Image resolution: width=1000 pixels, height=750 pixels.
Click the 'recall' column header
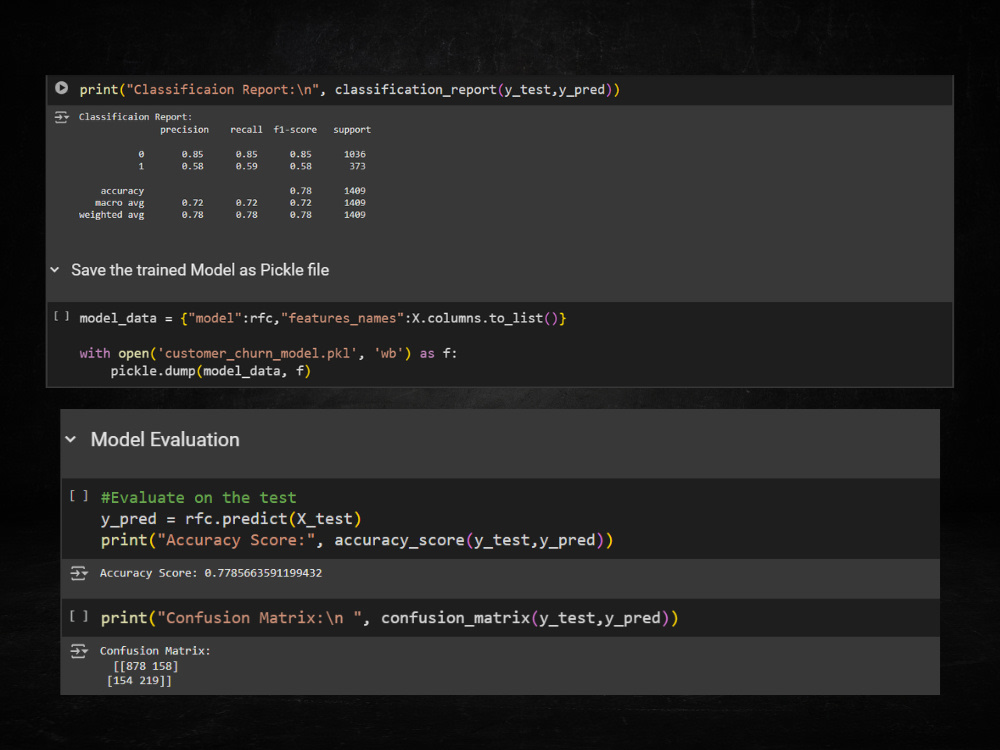point(246,129)
